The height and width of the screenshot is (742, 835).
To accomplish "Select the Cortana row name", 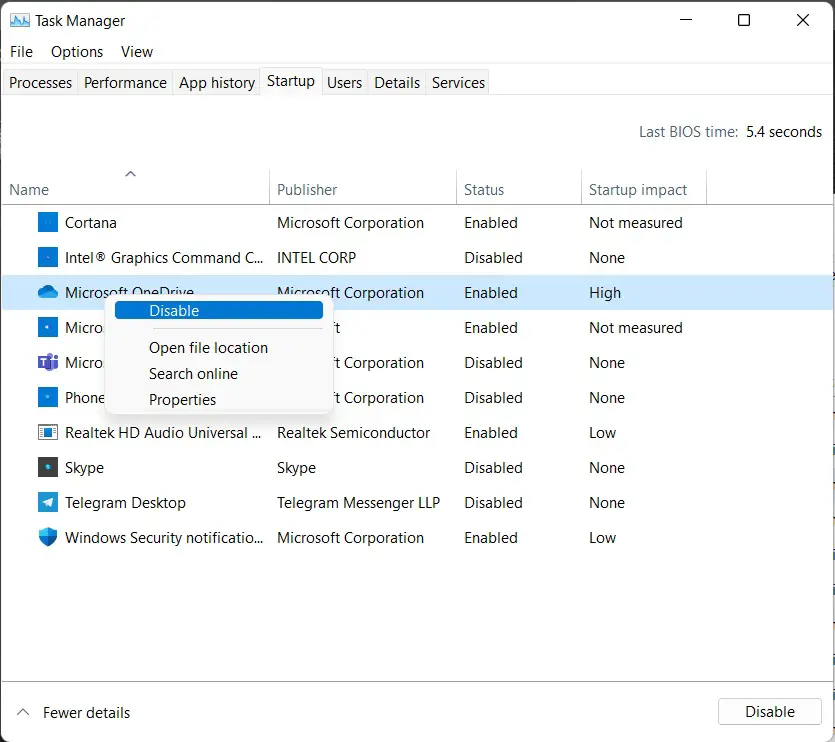I will 91,223.
